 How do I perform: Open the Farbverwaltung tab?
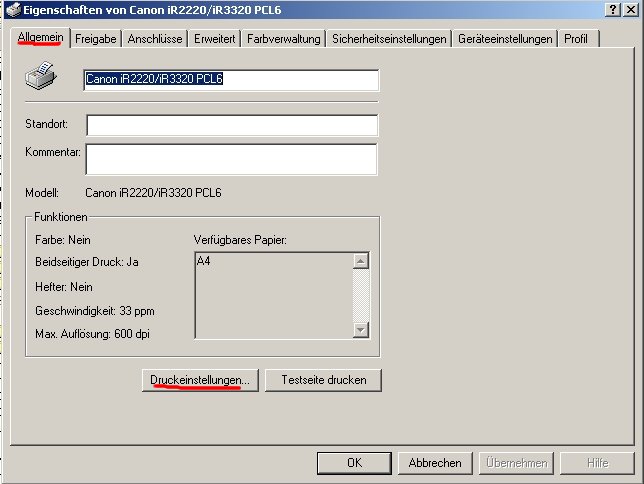pyautogui.click(x=283, y=39)
